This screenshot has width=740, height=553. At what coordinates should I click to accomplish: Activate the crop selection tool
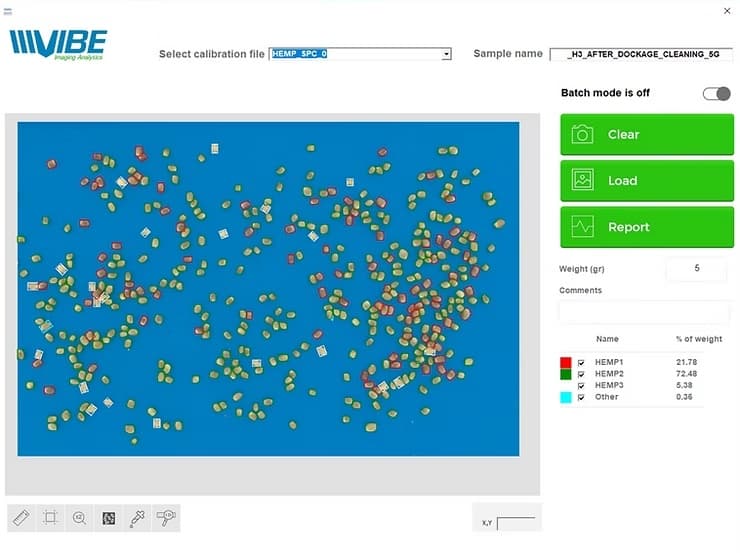pyautogui.click(x=51, y=517)
